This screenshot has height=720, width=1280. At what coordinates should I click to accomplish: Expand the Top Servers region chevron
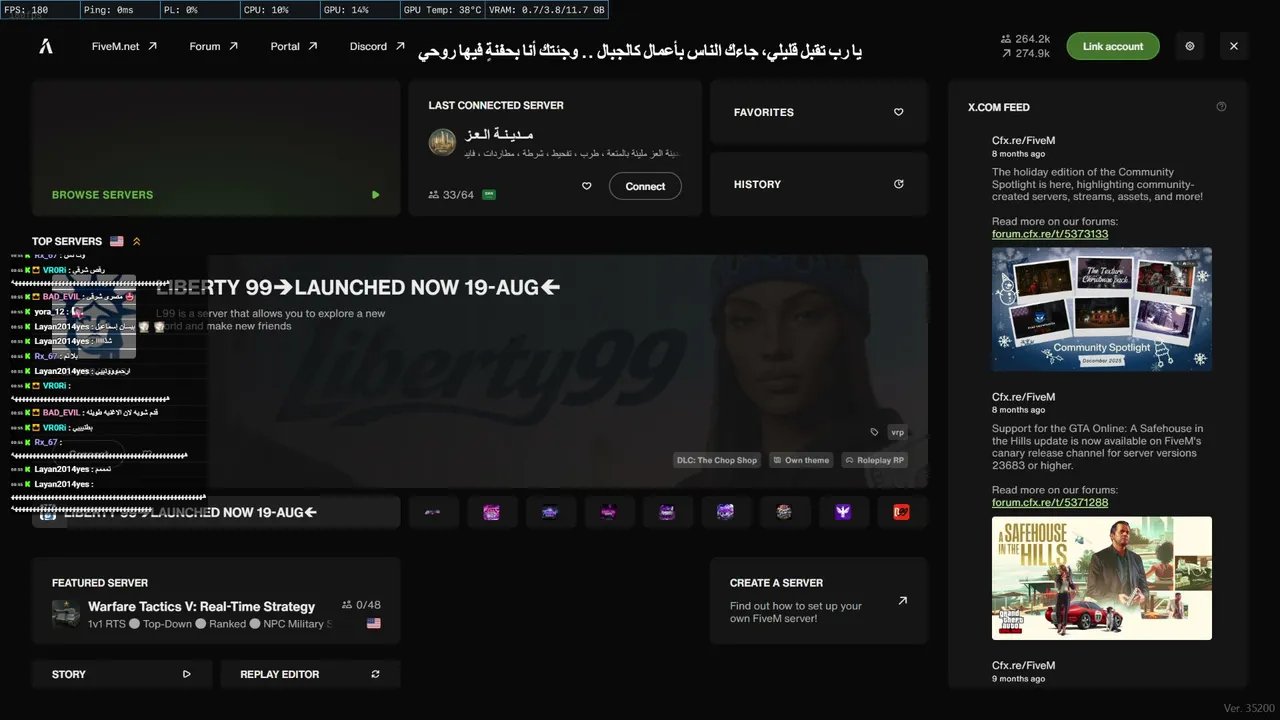137,241
